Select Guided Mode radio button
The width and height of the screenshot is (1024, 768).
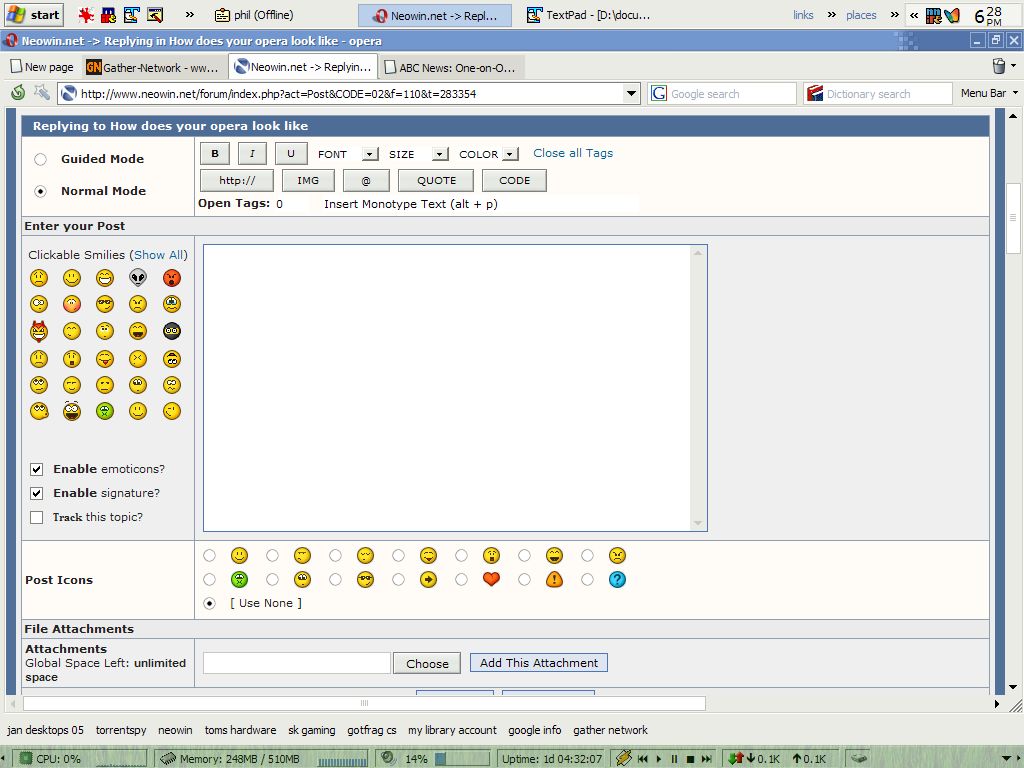(x=40, y=159)
